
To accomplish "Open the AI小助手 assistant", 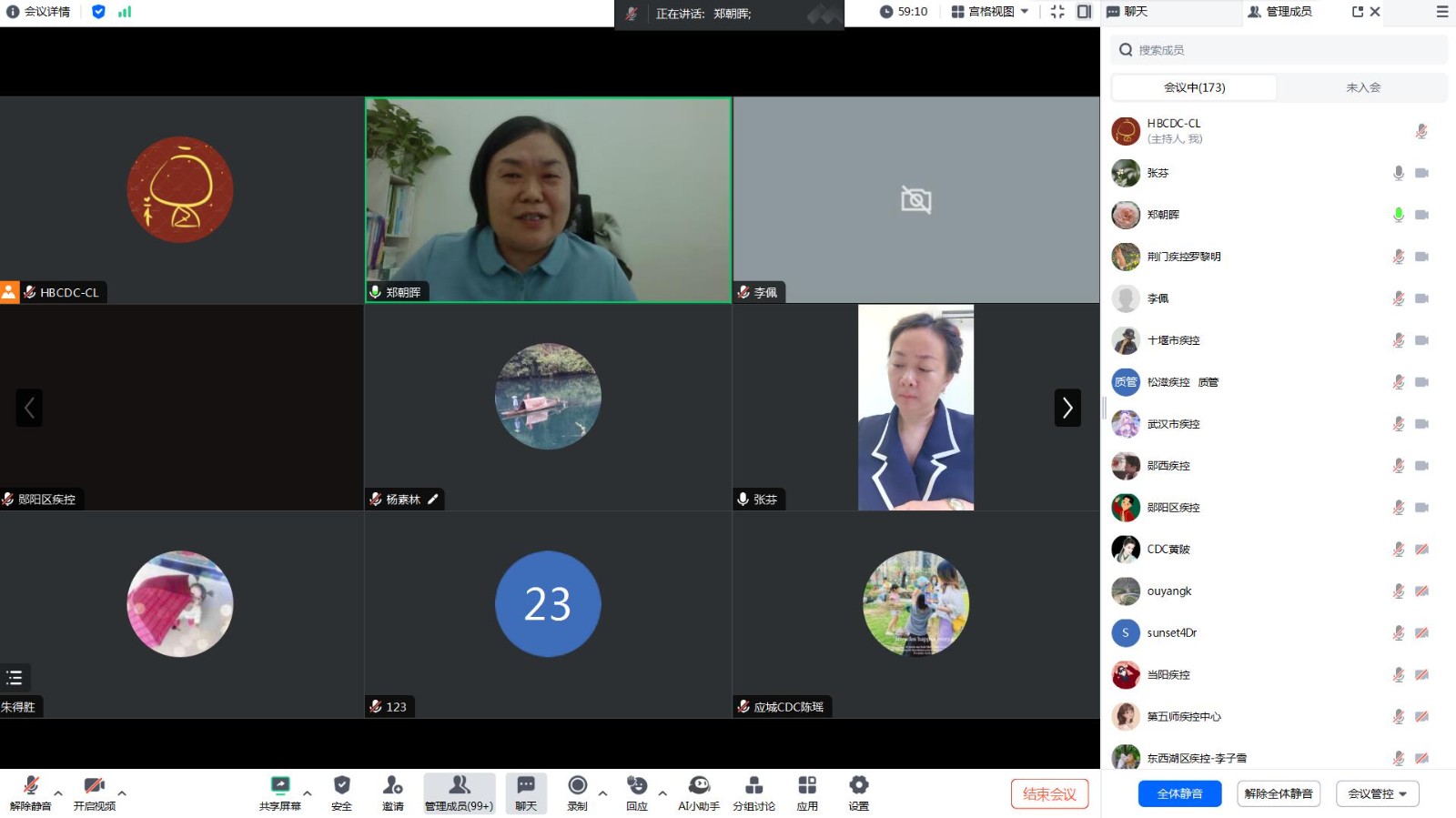I will [x=698, y=792].
